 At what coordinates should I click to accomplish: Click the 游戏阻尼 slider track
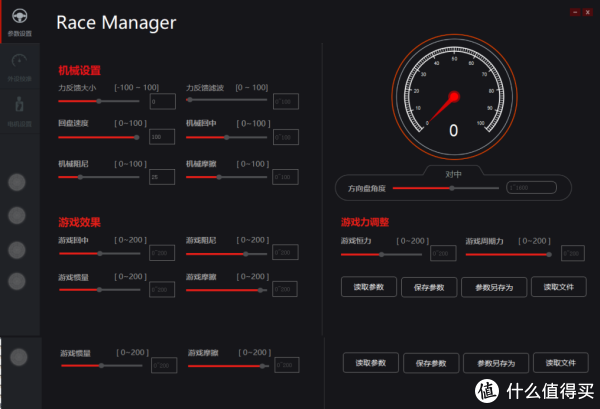(226, 254)
